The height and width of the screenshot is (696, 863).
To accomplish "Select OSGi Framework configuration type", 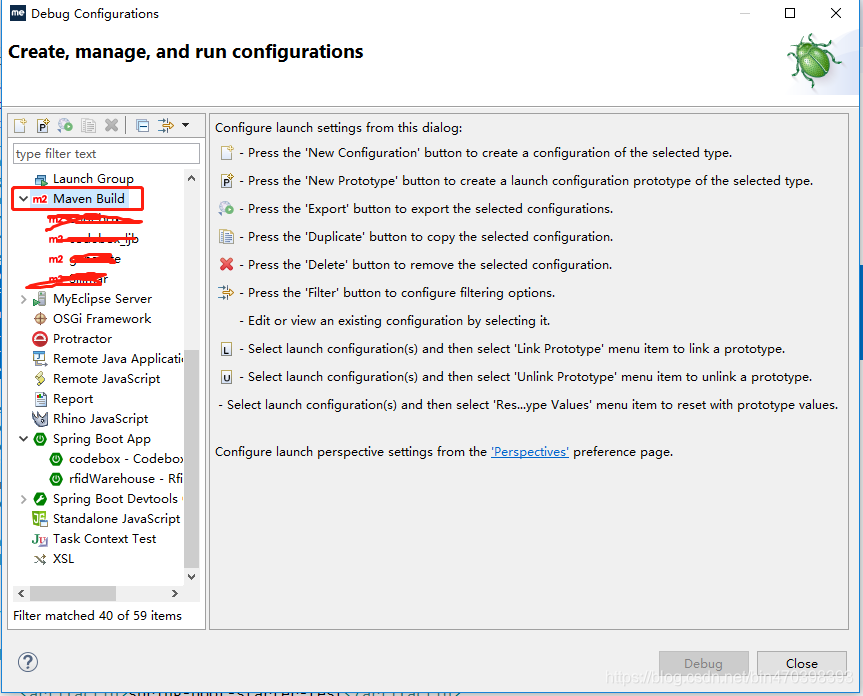I will [102, 319].
